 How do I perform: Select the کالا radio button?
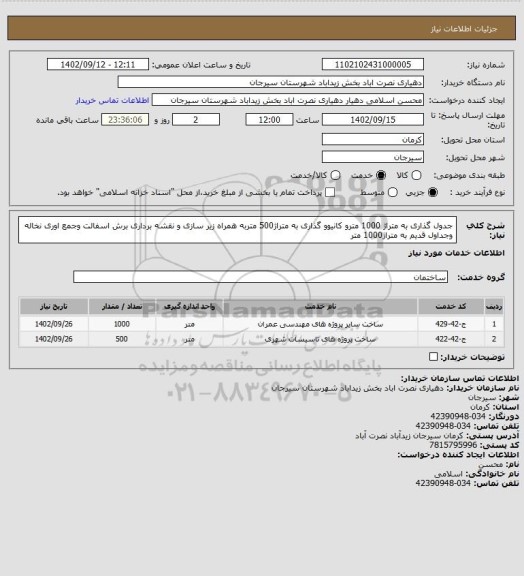(x=416, y=175)
